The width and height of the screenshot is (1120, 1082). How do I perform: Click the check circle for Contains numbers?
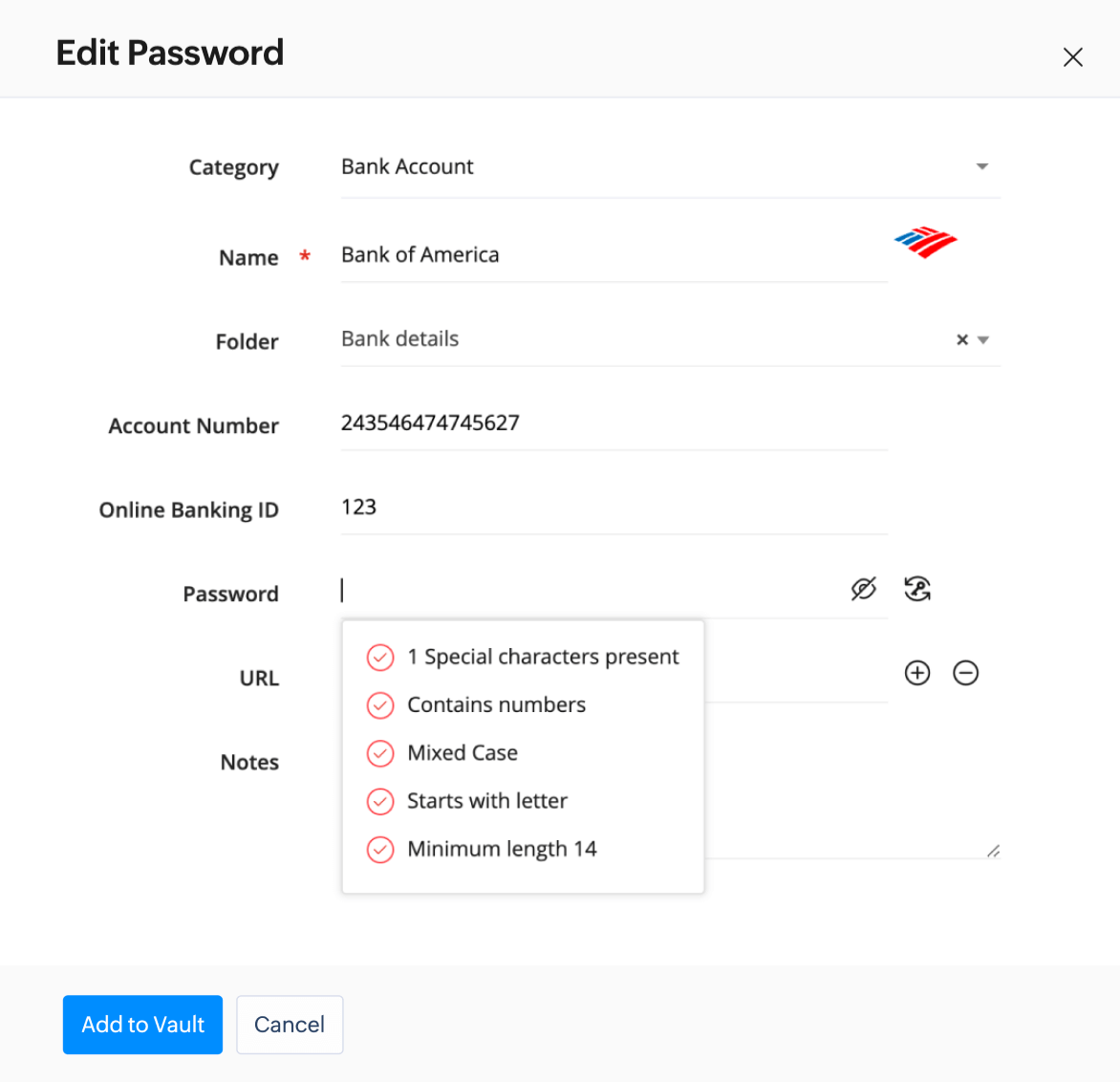[379, 705]
